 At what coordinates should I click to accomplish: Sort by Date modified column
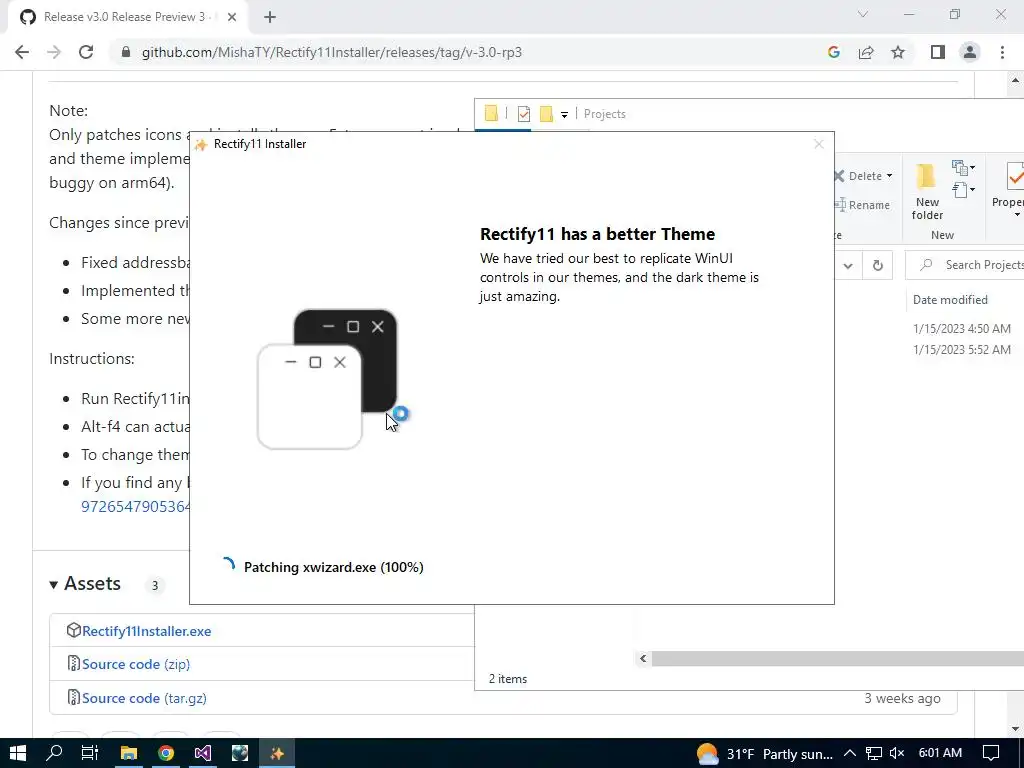point(950,300)
